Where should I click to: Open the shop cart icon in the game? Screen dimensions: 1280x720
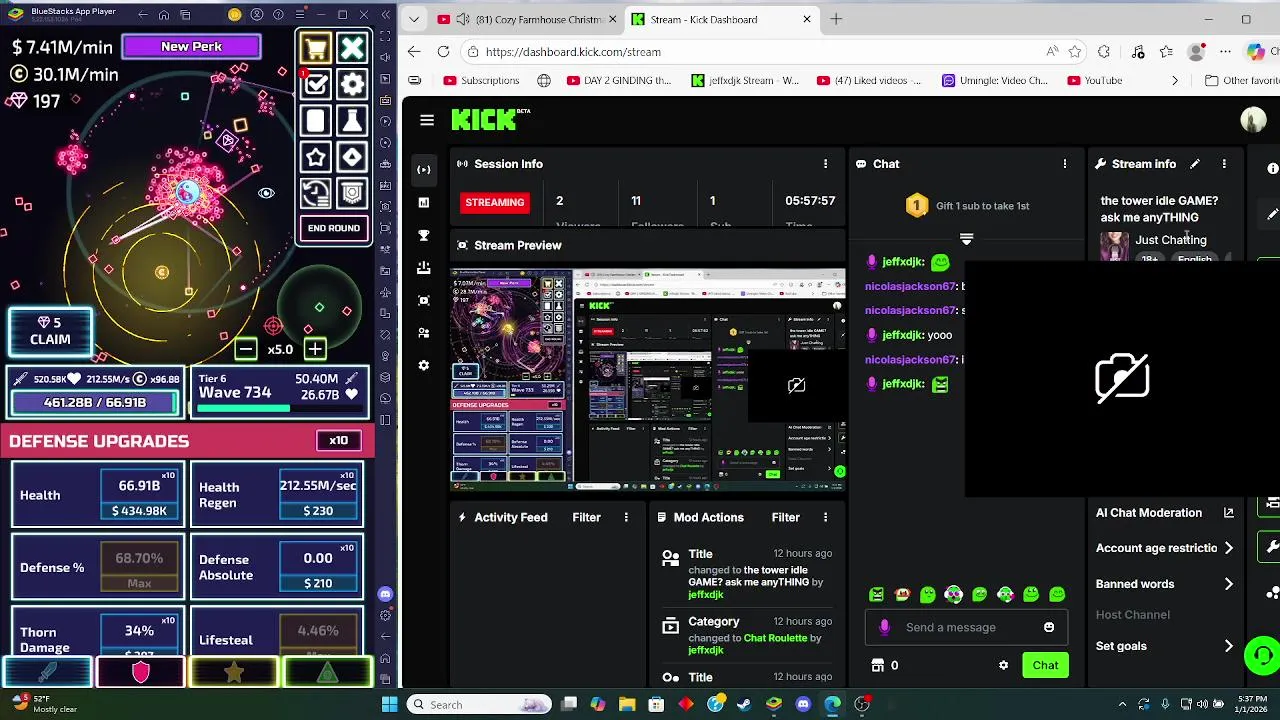[316, 49]
